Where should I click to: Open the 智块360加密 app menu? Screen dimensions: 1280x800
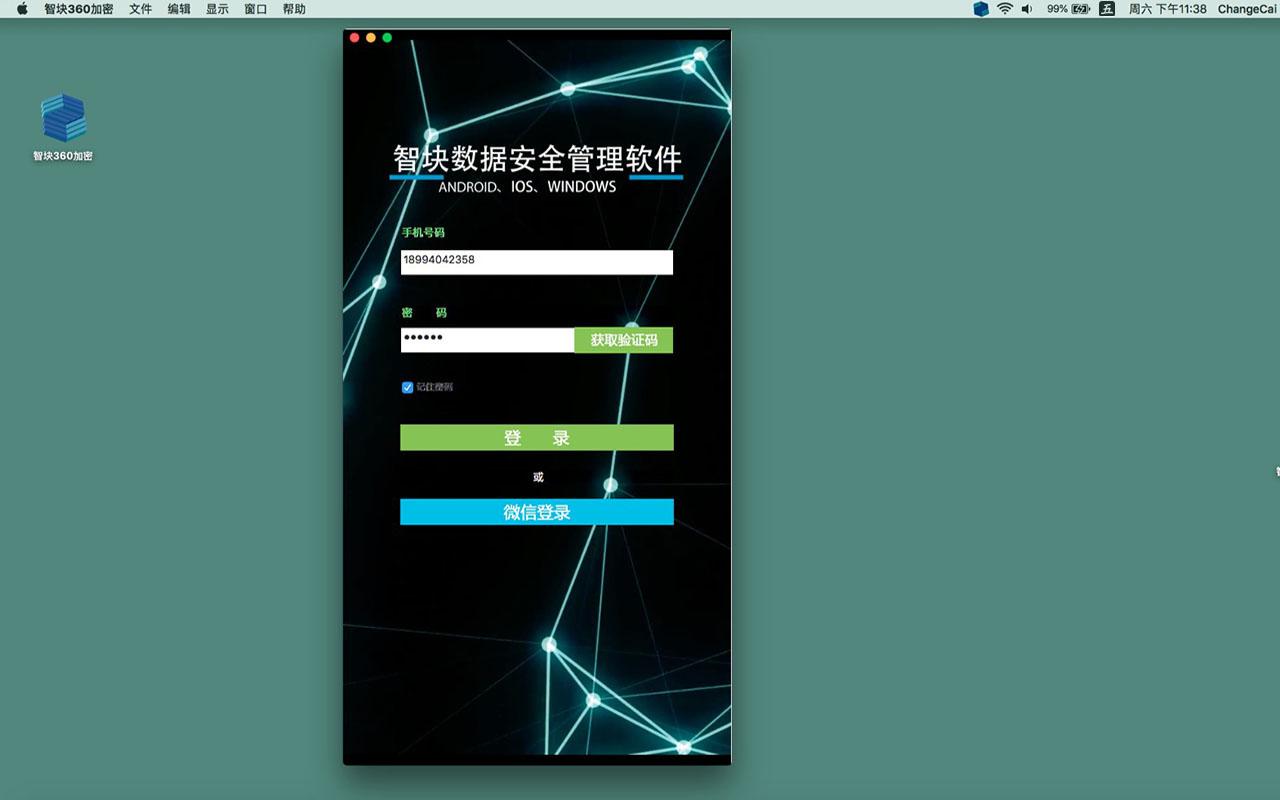point(78,9)
